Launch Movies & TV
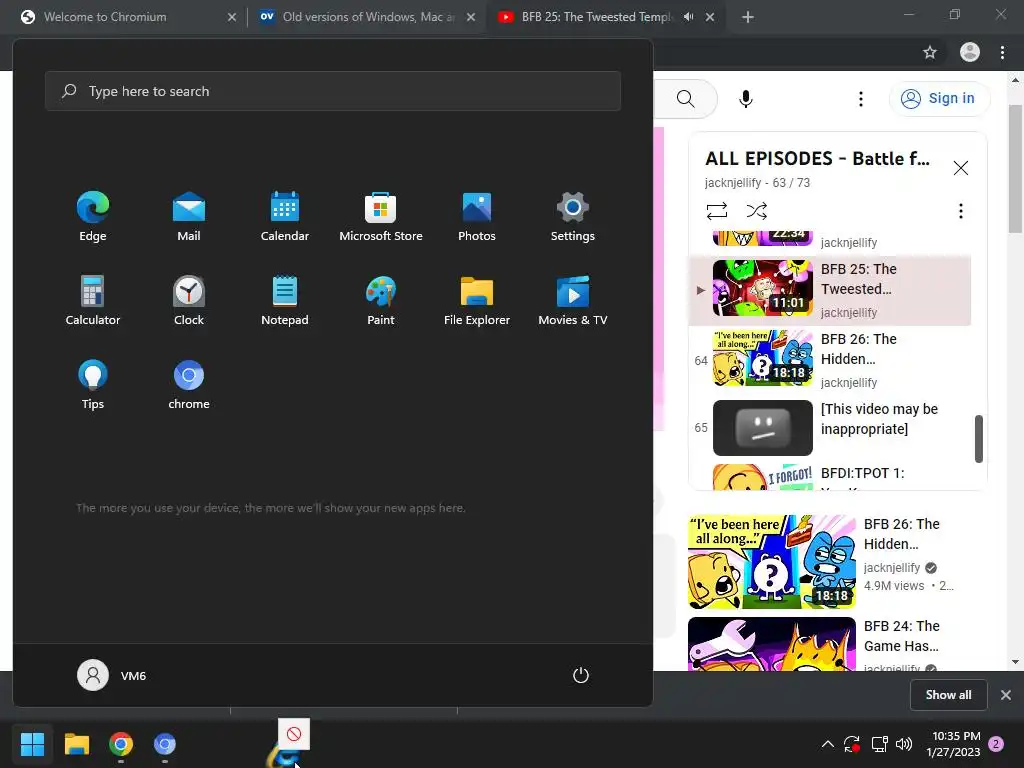This screenshot has width=1024, height=768. tap(573, 300)
